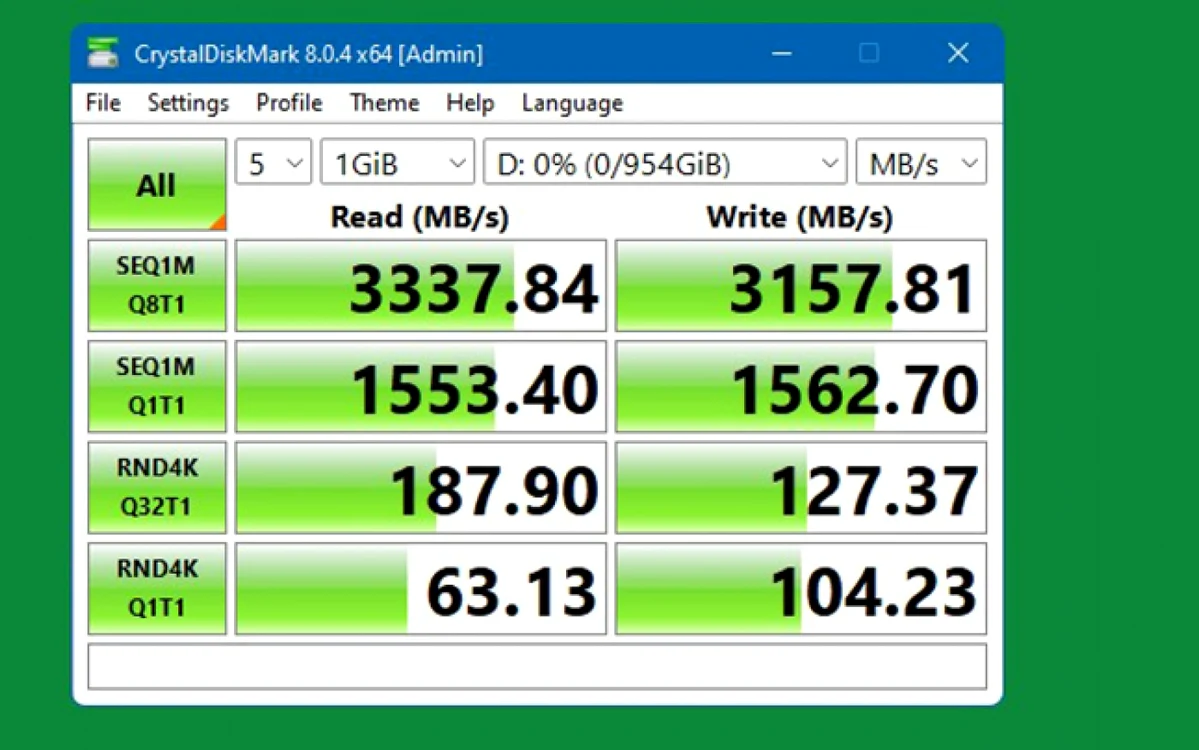This screenshot has width=1199, height=750.
Task: Click the CrystalDiskMark title bar app icon
Action: pyautogui.click(x=102, y=54)
